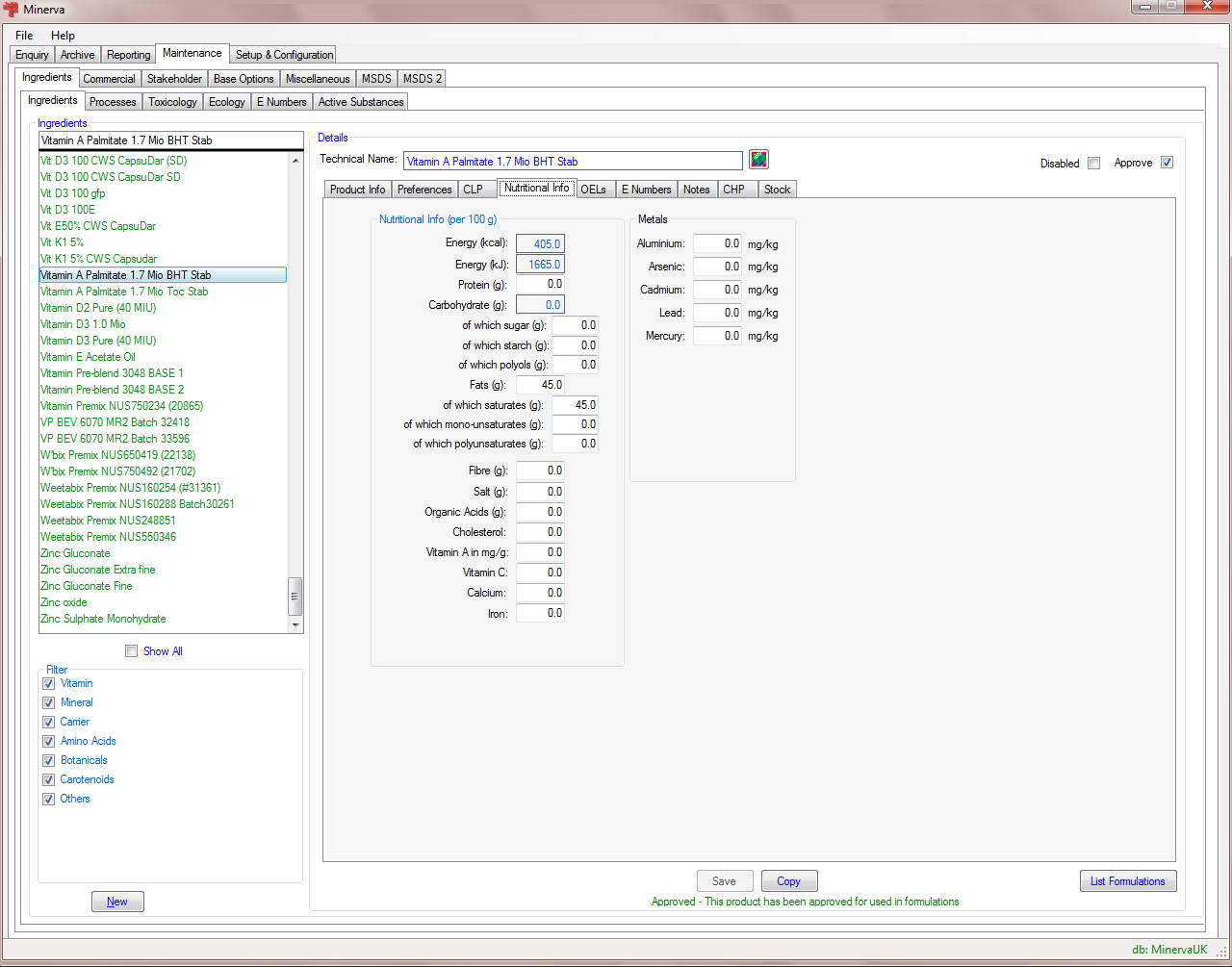Uncheck the Mineral filter
1232x967 pixels.
(x=48, y=702)
